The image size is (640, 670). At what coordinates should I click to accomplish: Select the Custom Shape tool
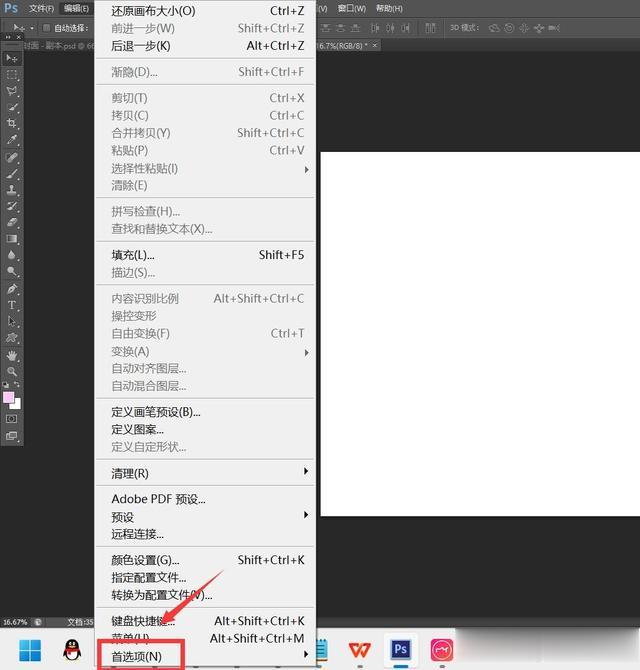(12, 338)
